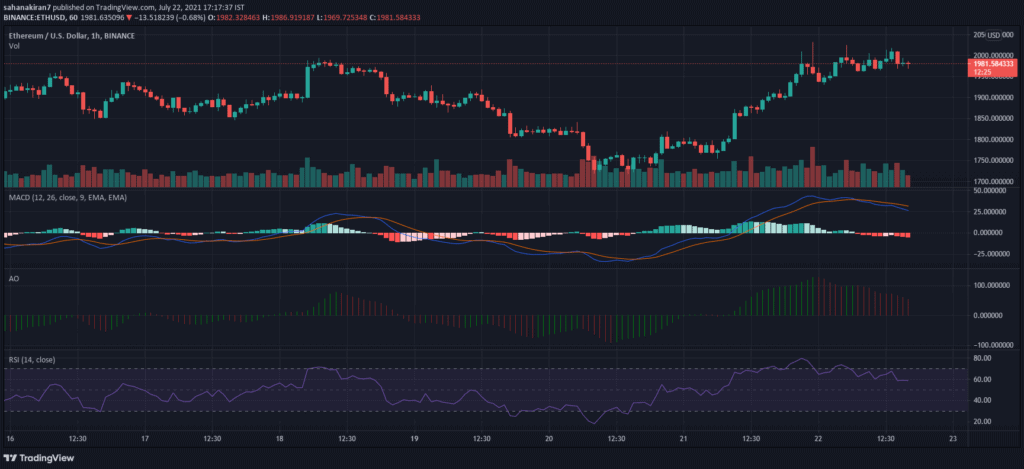Click the sahanakiran7 author name
This screenshot has height=469, width=1024.
click(x=26, y=6)
